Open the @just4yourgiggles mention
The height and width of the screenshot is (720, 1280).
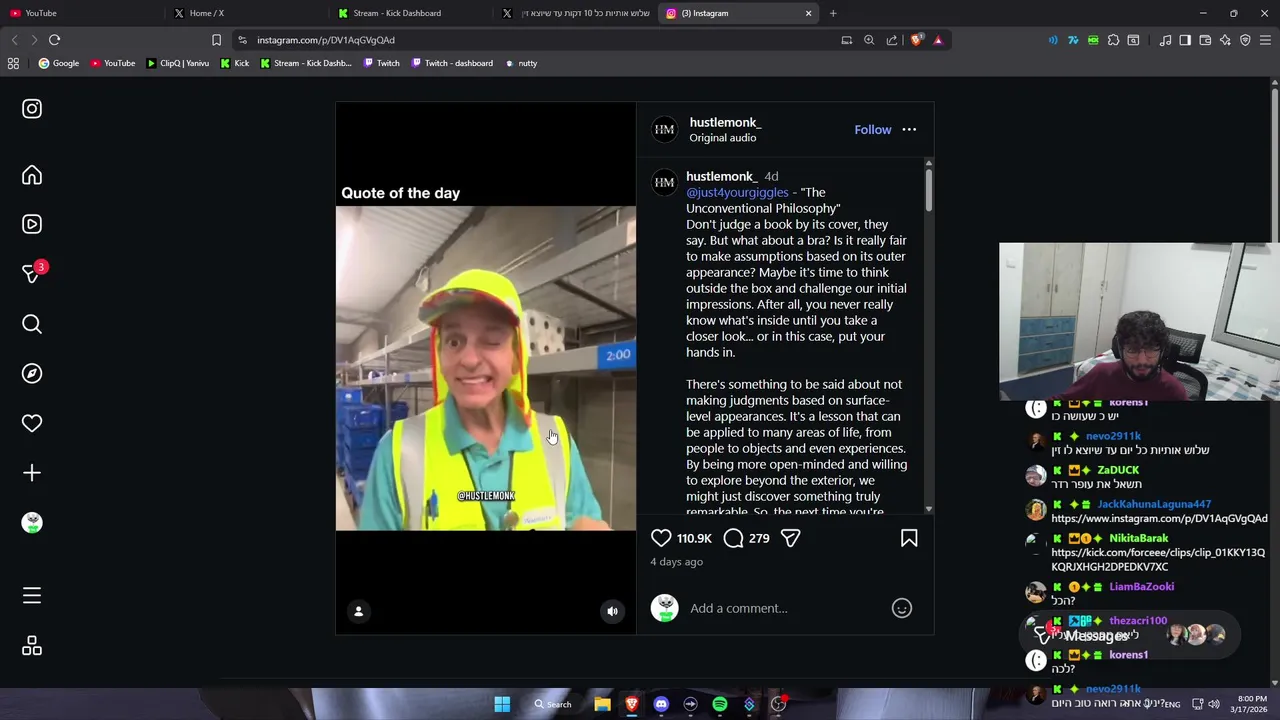pos(737,192)
